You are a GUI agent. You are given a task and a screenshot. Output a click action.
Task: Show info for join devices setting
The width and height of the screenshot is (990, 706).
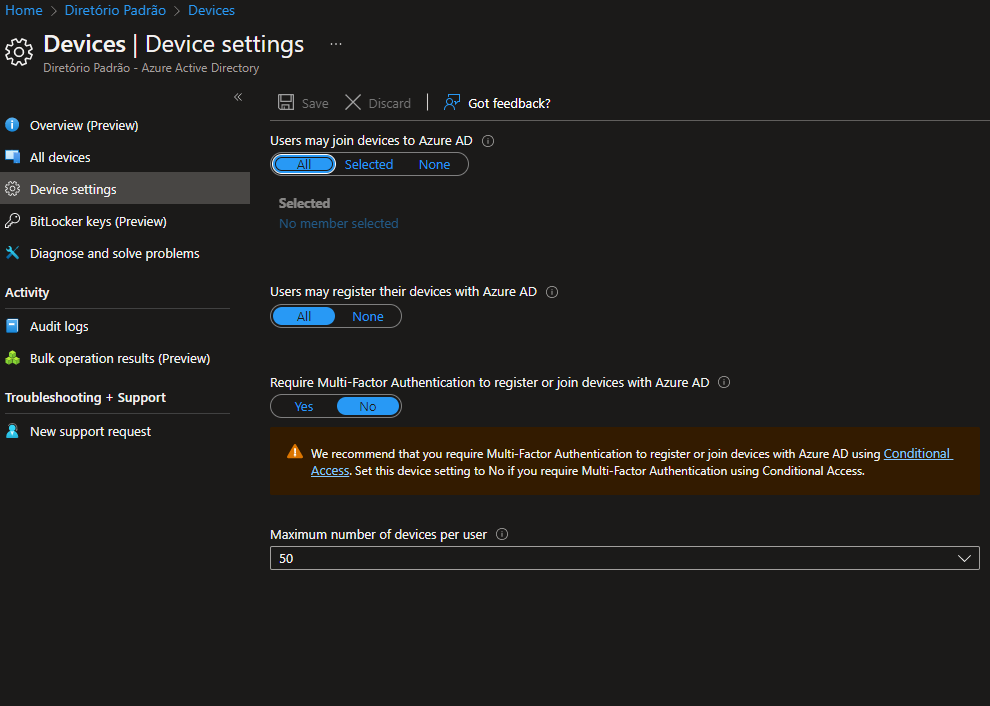[x=488, y=141]
